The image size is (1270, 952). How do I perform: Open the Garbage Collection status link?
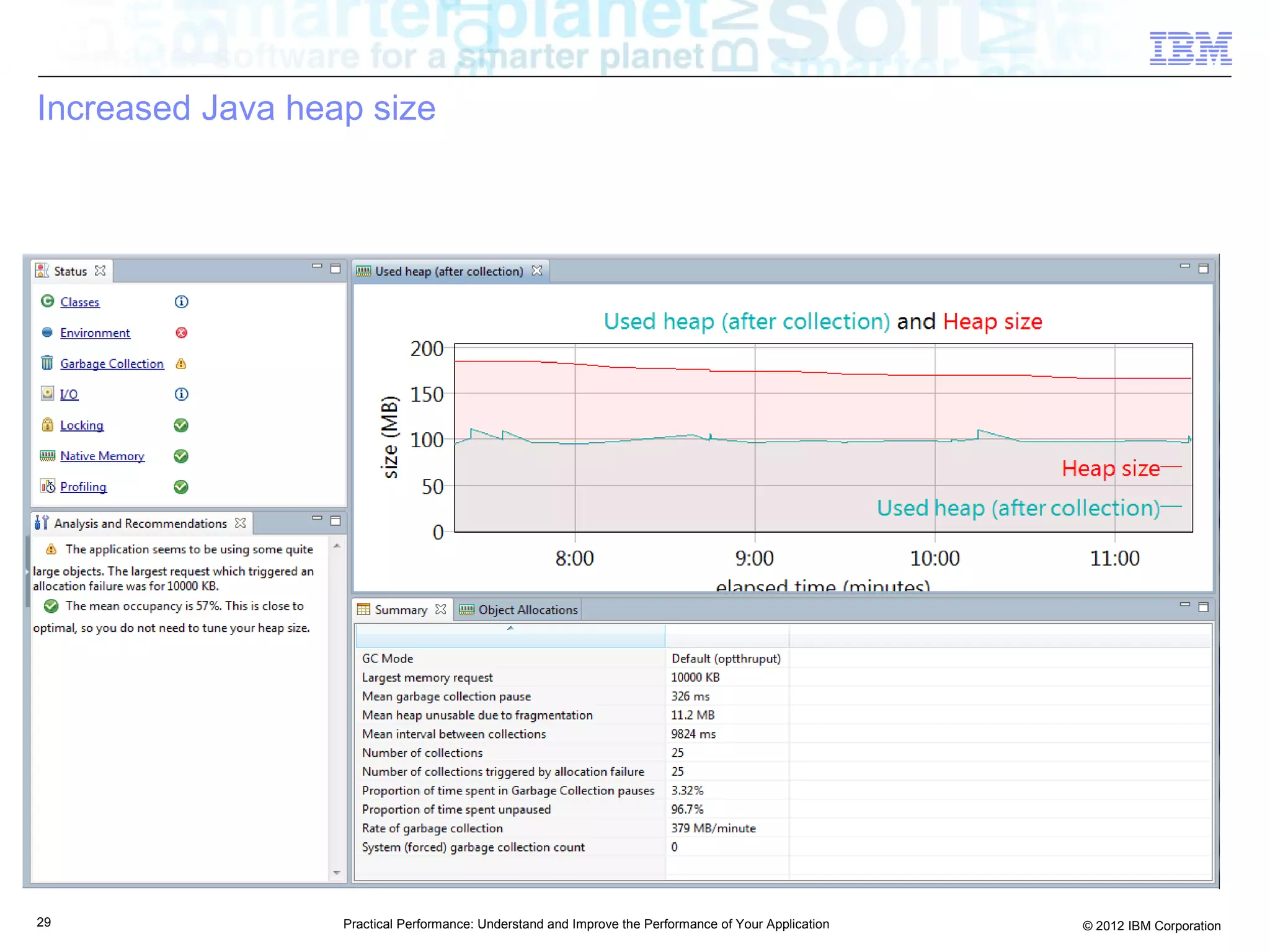click(112, 364)
